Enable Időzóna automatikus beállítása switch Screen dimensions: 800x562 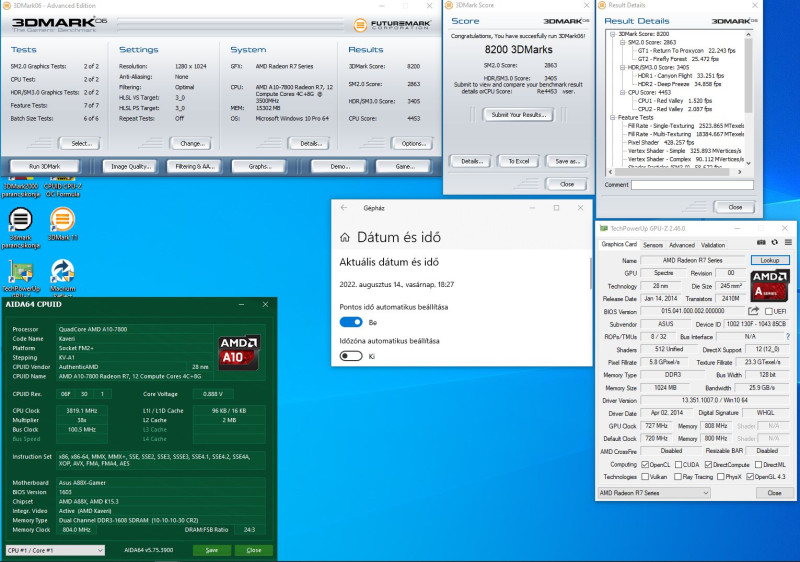(351, 356)
